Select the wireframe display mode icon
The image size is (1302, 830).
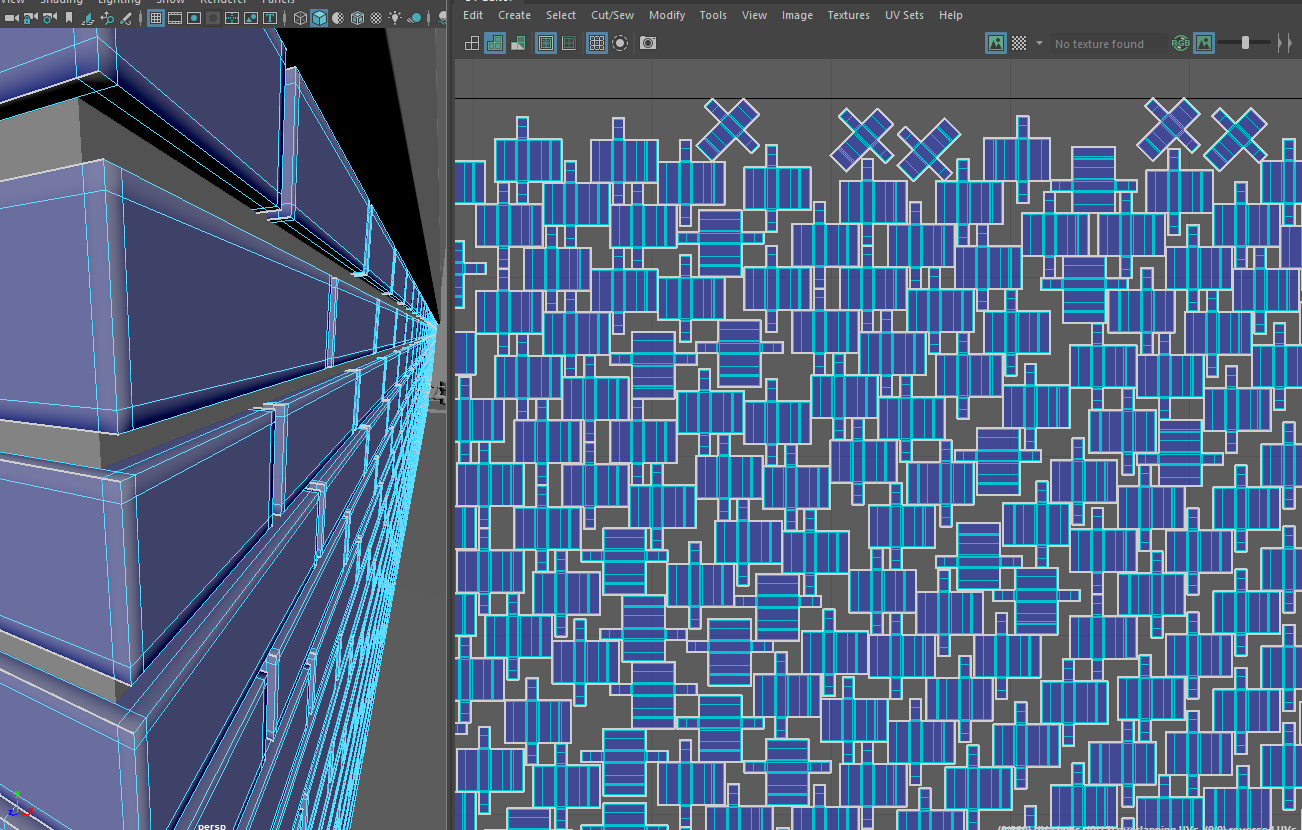pyautogui.click(x=301, y=17)
